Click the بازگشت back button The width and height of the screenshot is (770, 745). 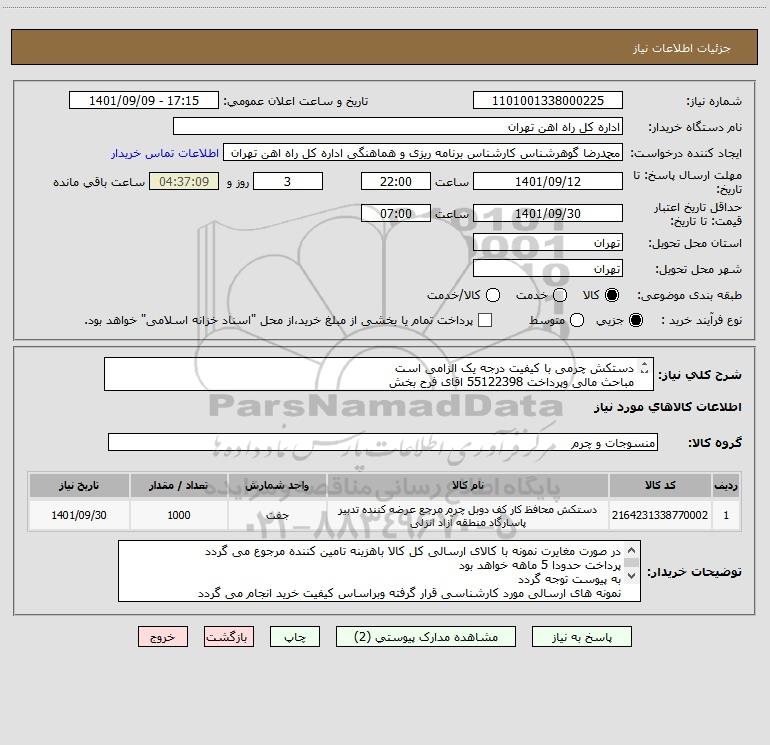coord(229,637)
